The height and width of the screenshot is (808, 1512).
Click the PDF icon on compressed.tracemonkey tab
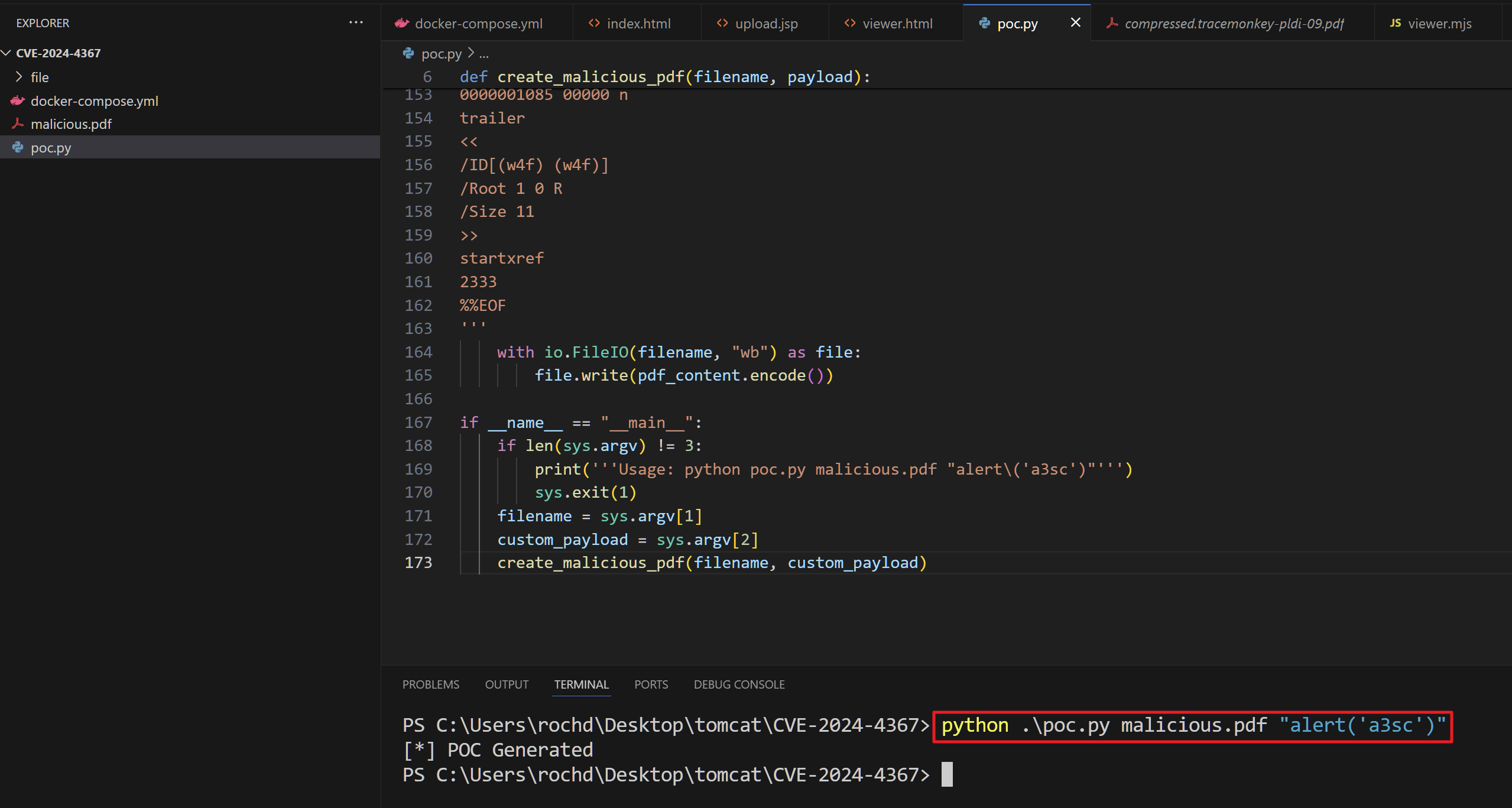pyautogui.click(x=1112, y=23)
